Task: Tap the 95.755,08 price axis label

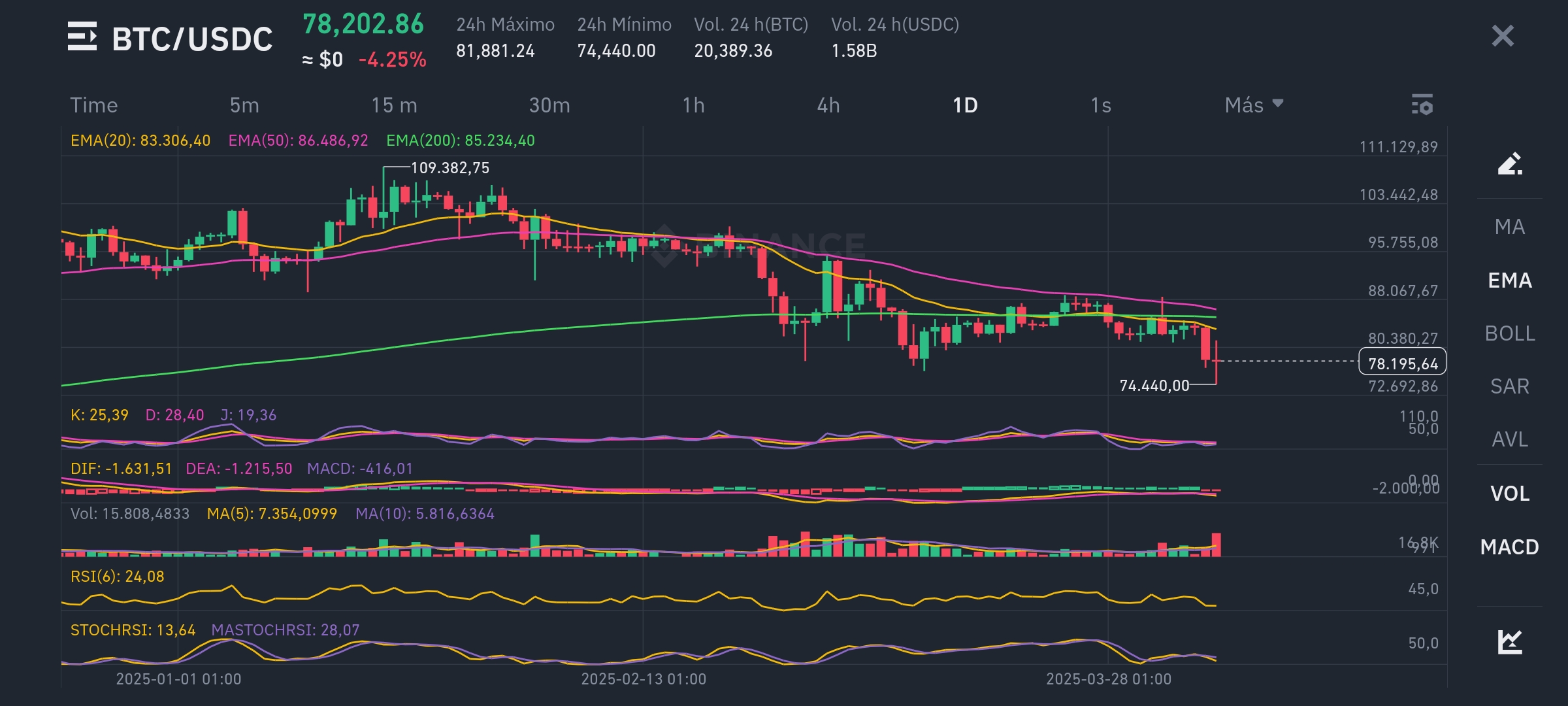Action: (x=1403, y=243)
